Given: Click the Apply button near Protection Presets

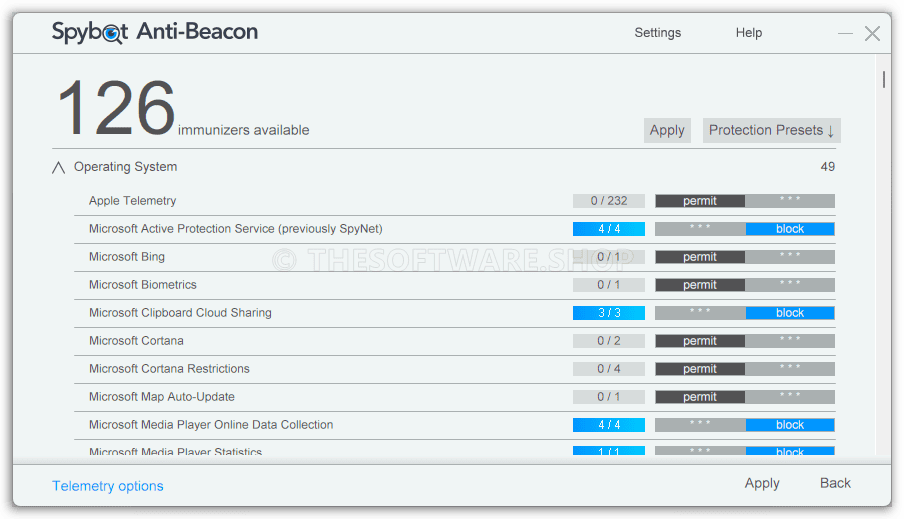Looking at the screenshot, I should (667, 130).
